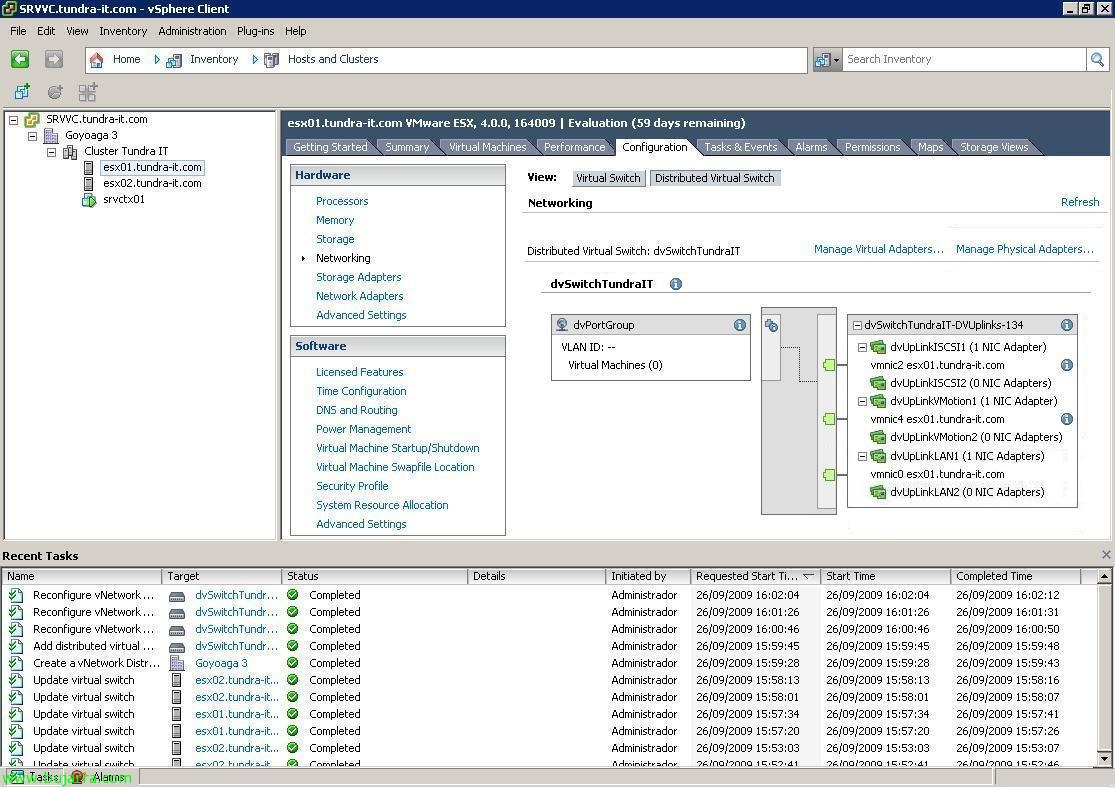Click the dvPortGroup info icon

[740, 325]
